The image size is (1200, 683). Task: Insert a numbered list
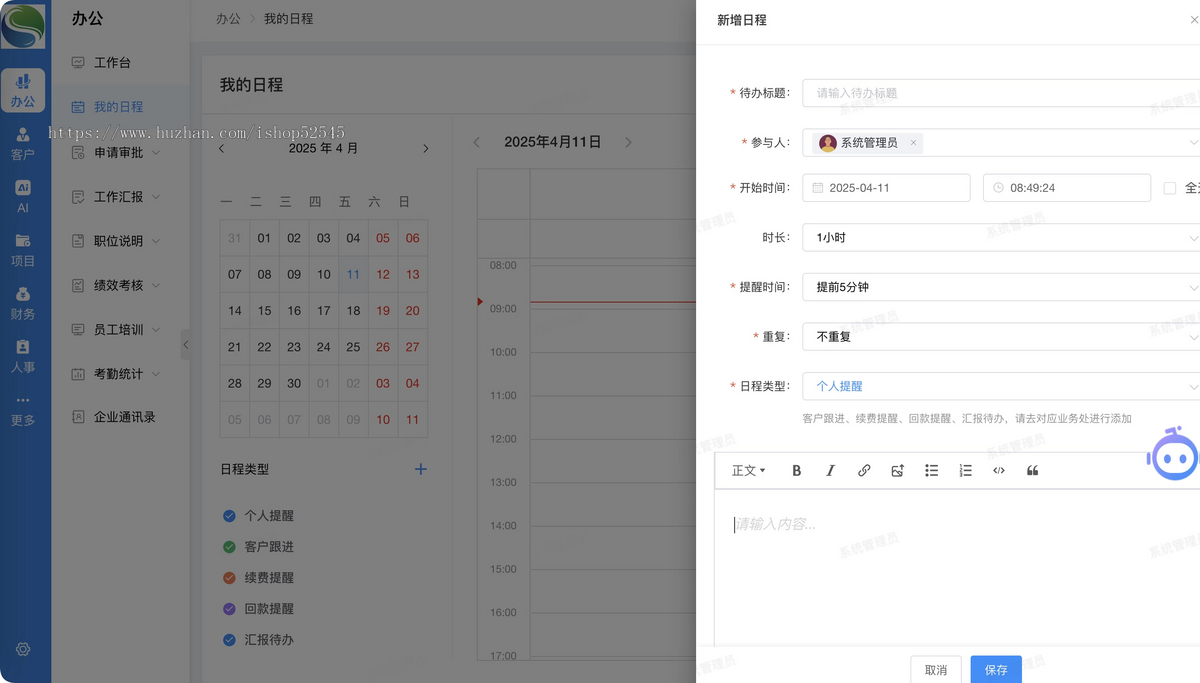coord(965,470)
